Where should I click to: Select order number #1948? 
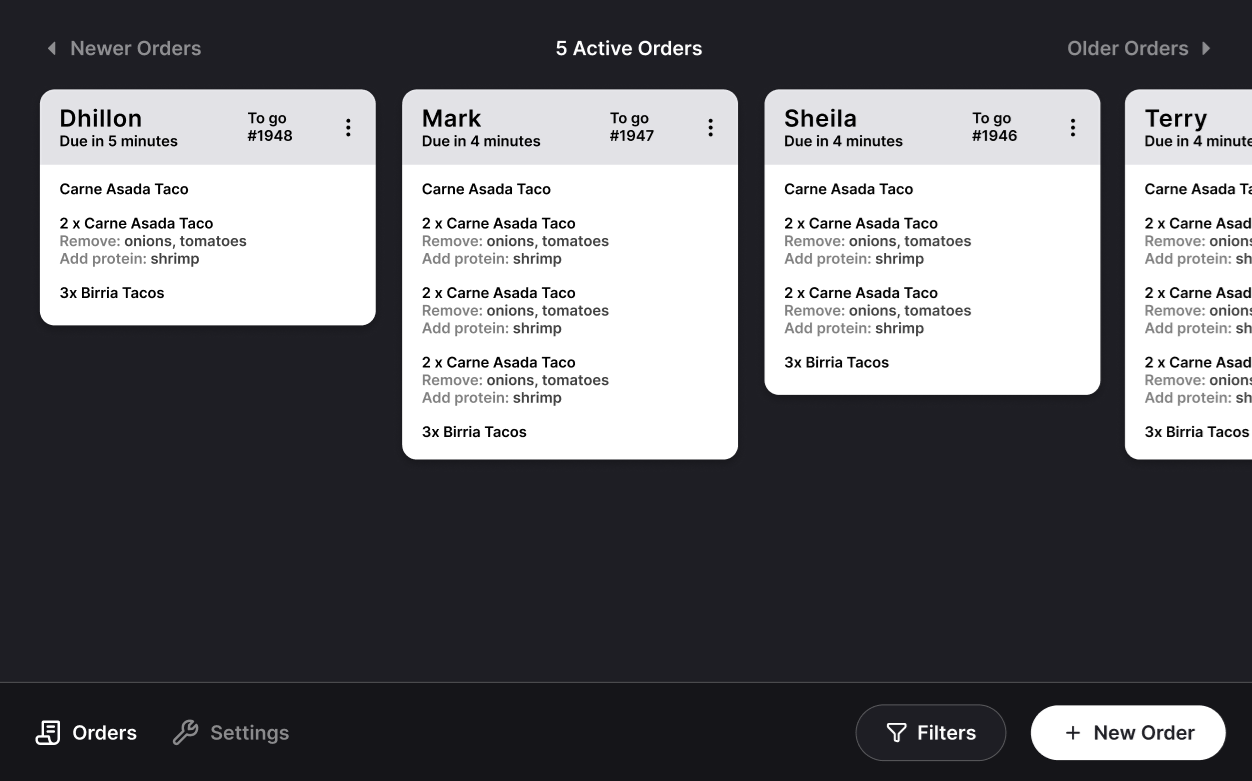click(270, 136)
